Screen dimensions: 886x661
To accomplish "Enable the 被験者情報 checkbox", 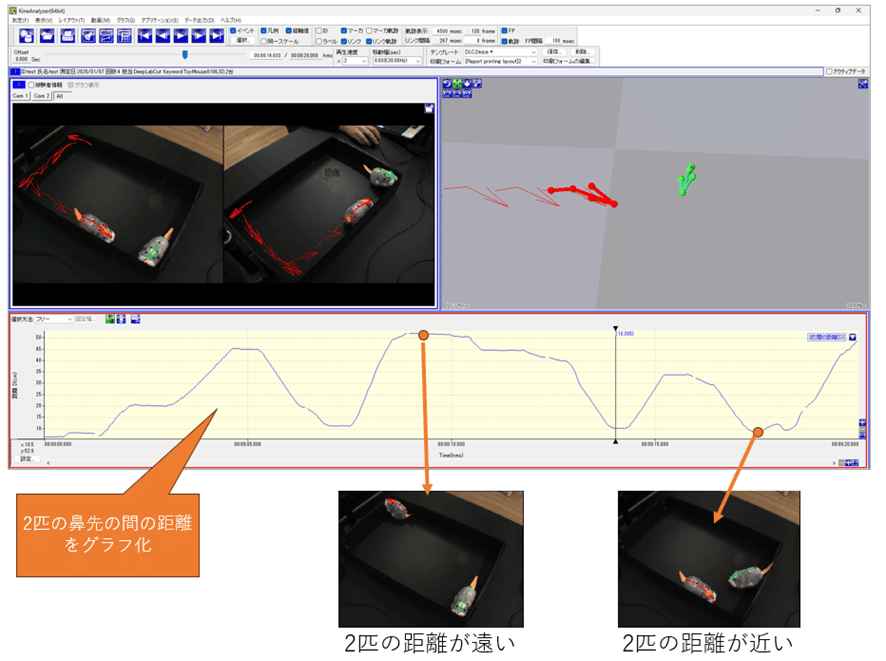I will click(32, 85).
